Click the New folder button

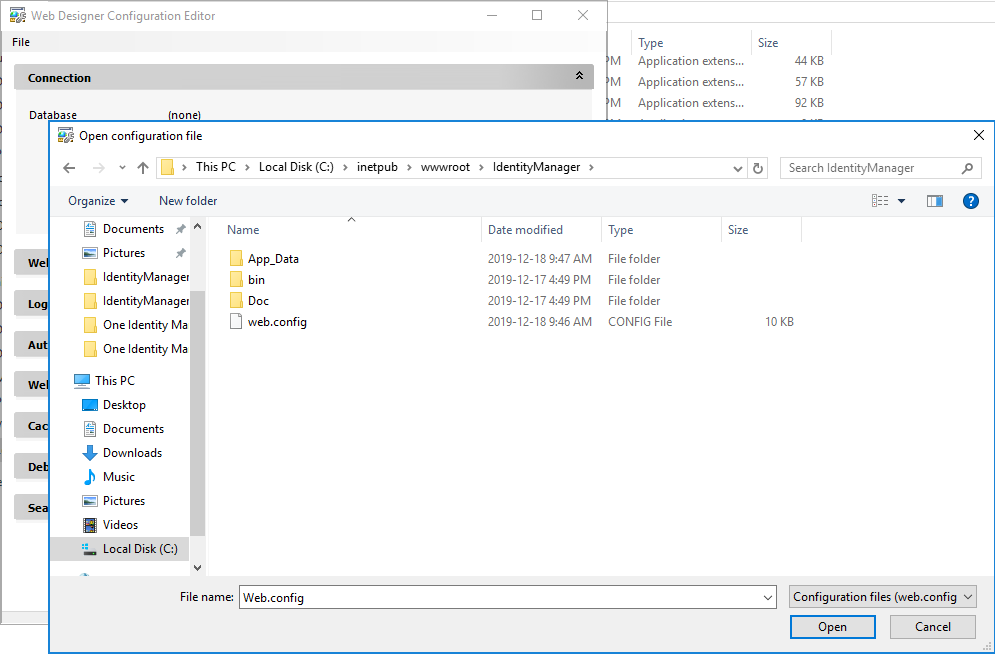point(188,201)
